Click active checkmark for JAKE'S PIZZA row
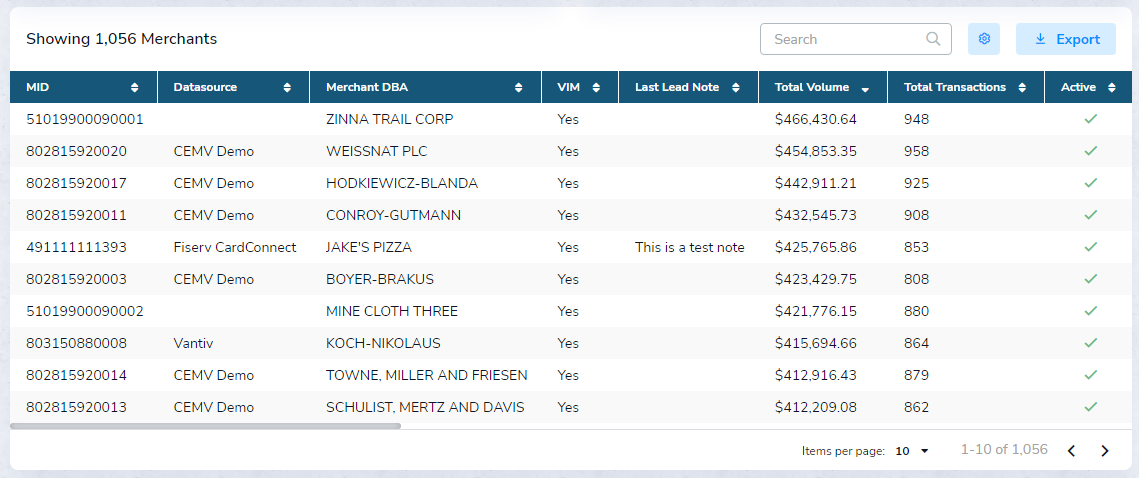The height and width of the screenshot is (478, 1139). click(x=1090, y=247)
